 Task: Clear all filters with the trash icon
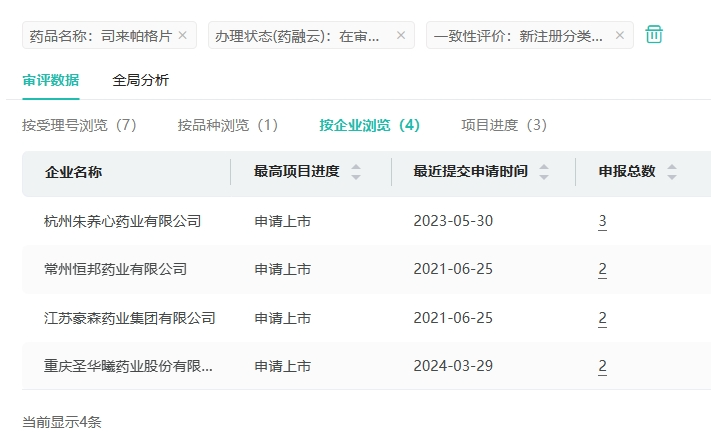point(654,35)
